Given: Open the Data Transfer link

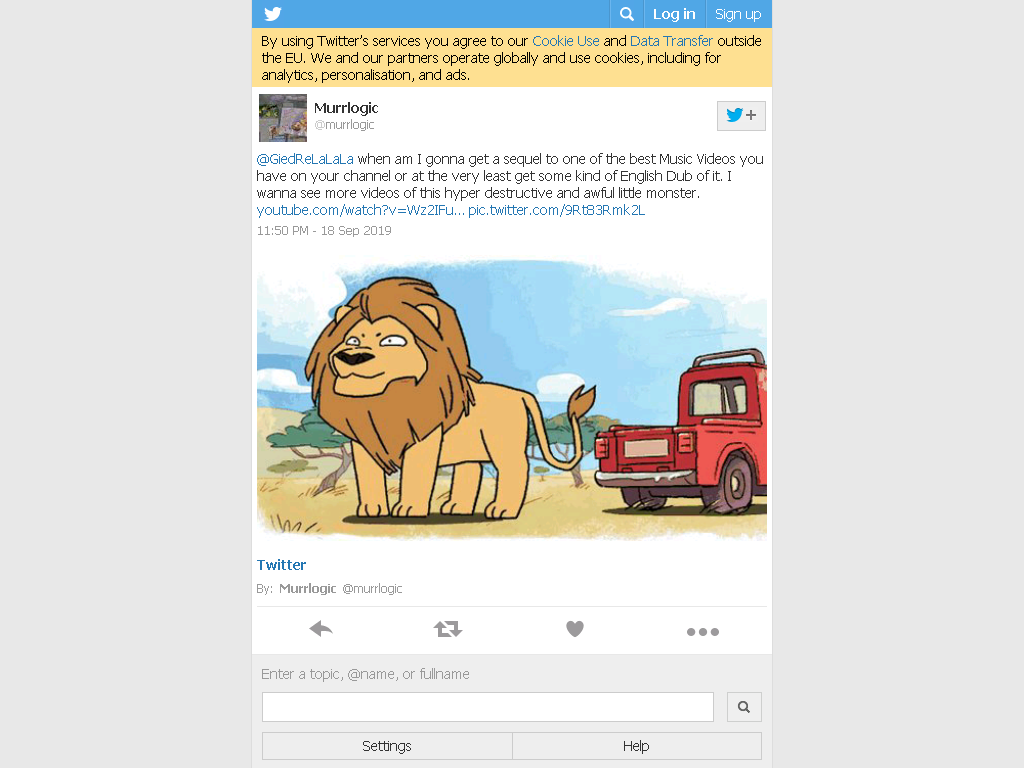Looking at the screenshot, I should pos(671,41).
